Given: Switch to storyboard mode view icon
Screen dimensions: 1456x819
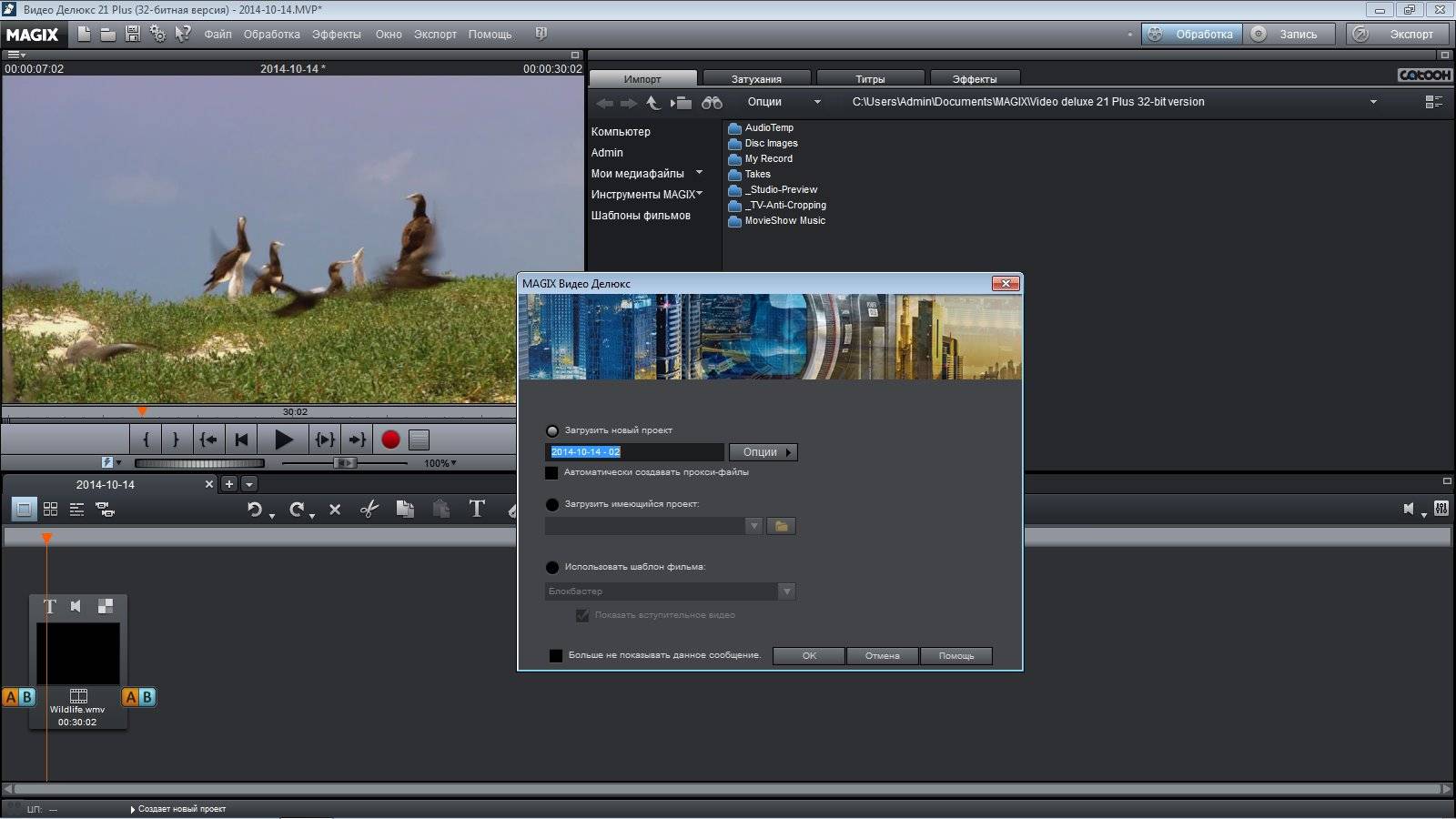Looking at the screenshot, I should point(25,510).
